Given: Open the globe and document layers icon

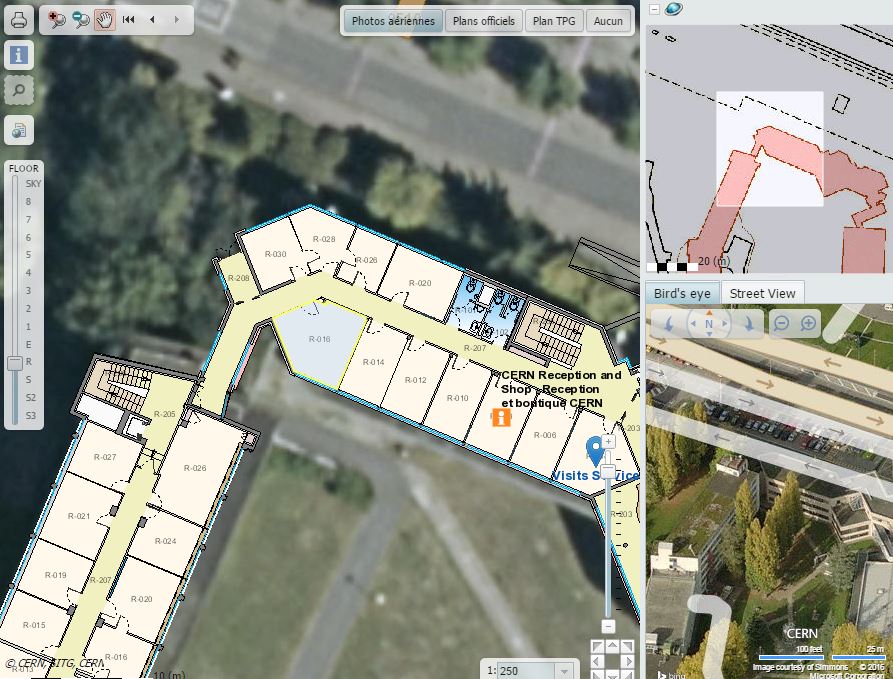Looking at the screenshot, I should click(19, 130).
